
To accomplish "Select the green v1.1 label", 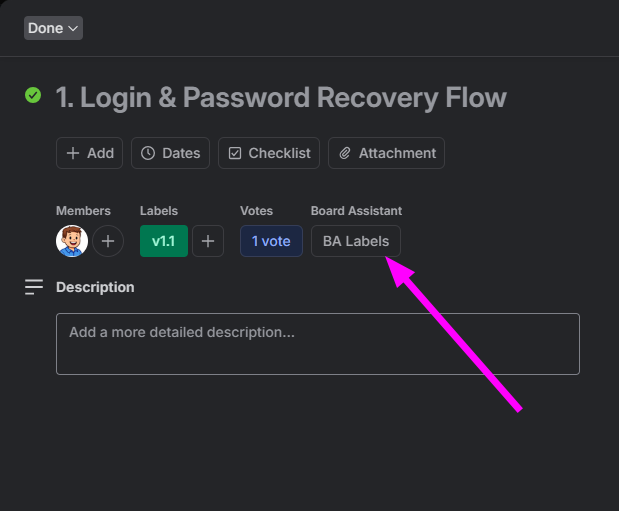I will coord(164,241).
